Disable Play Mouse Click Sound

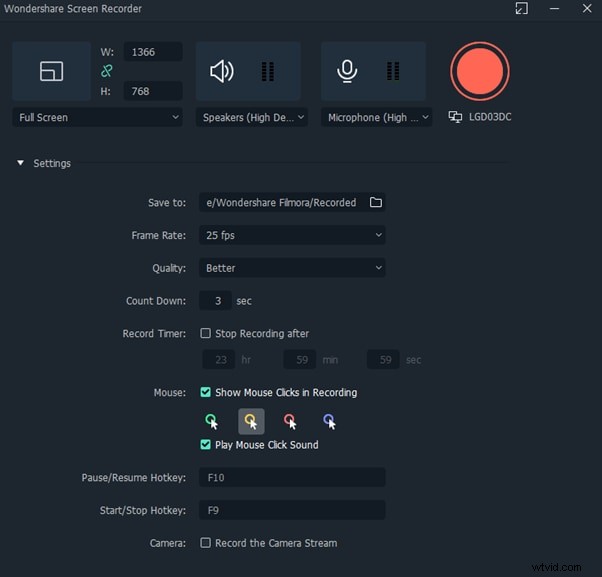[x=206, y=445]
